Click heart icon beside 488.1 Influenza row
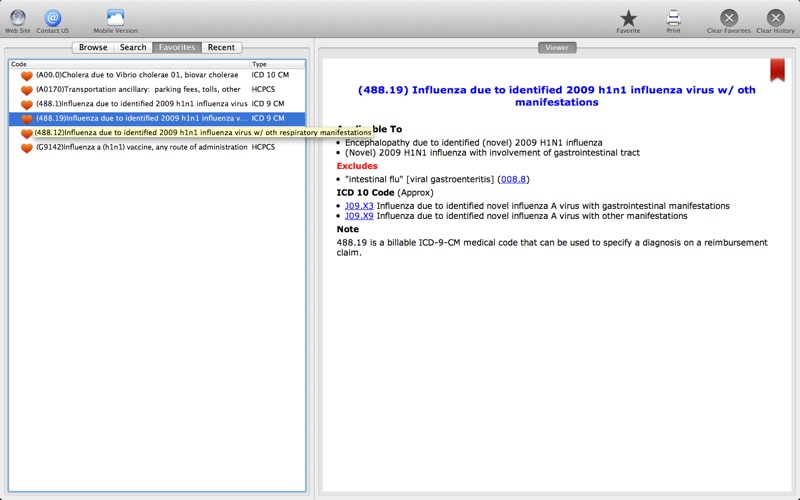Viewport: 800px width, 500px height. tap(27, 104)
